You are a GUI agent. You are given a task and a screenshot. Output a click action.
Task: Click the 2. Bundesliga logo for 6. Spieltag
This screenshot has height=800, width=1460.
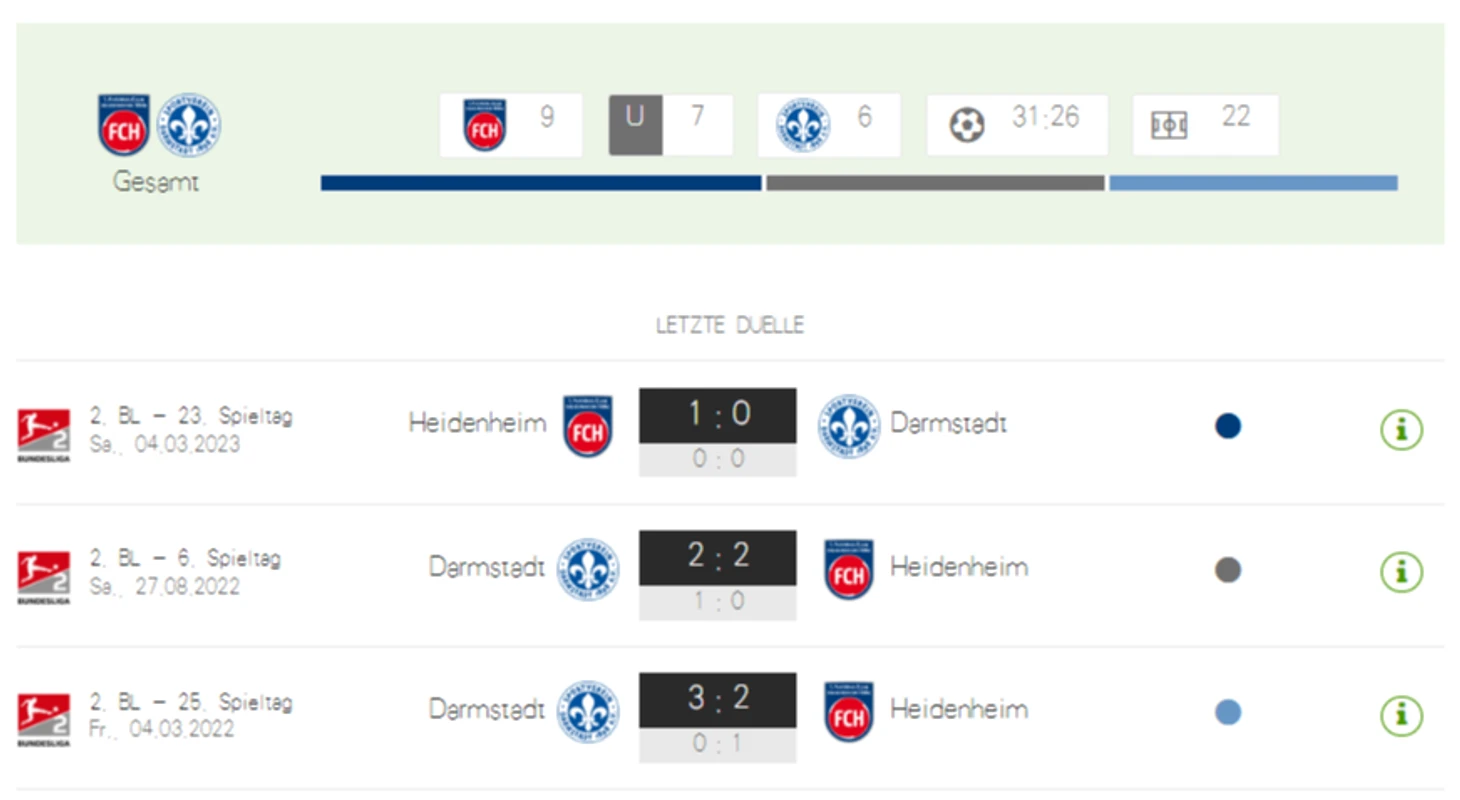[x=44, y=577]
